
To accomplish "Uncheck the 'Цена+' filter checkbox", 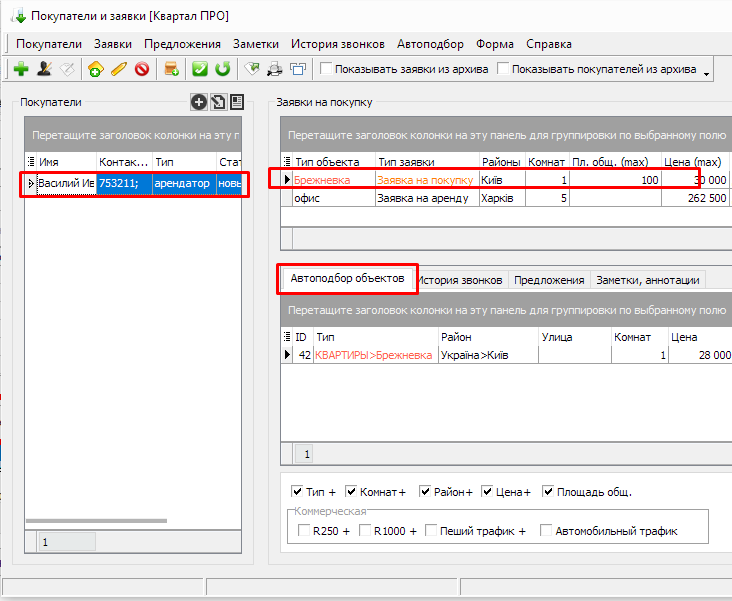I will pos(488,492).
